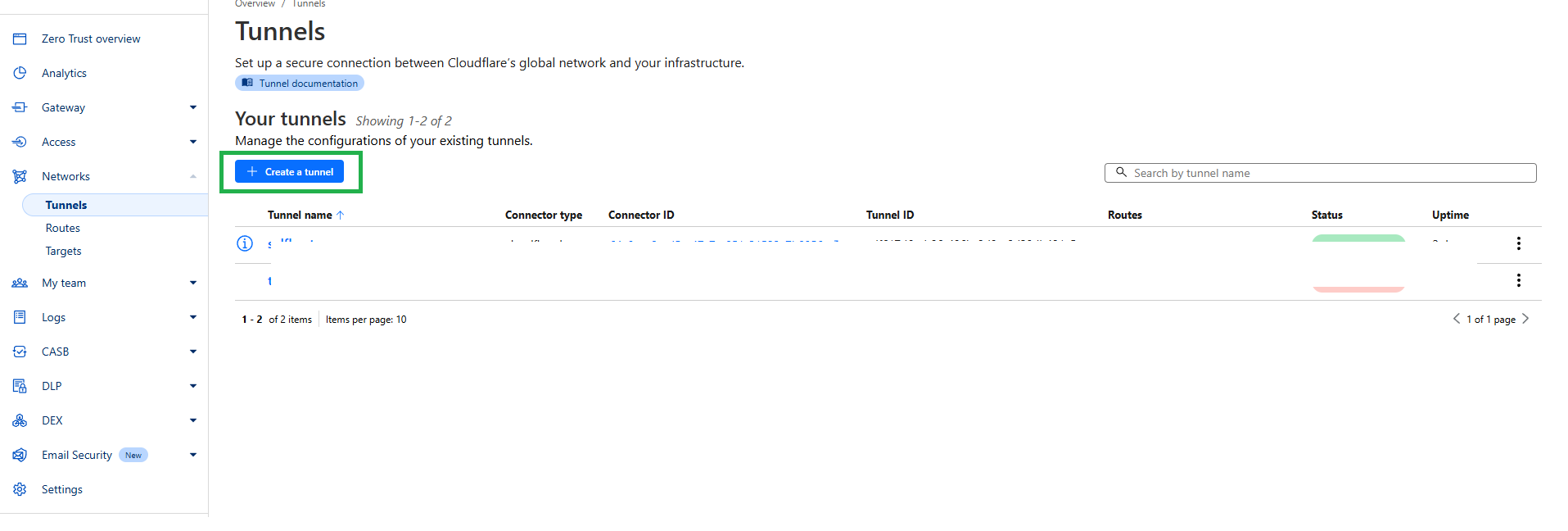The height and width of the screenshot is (531, 1568).
Task: Click the My team people icon
Action: pyautogui.click(x=20, y=283)
